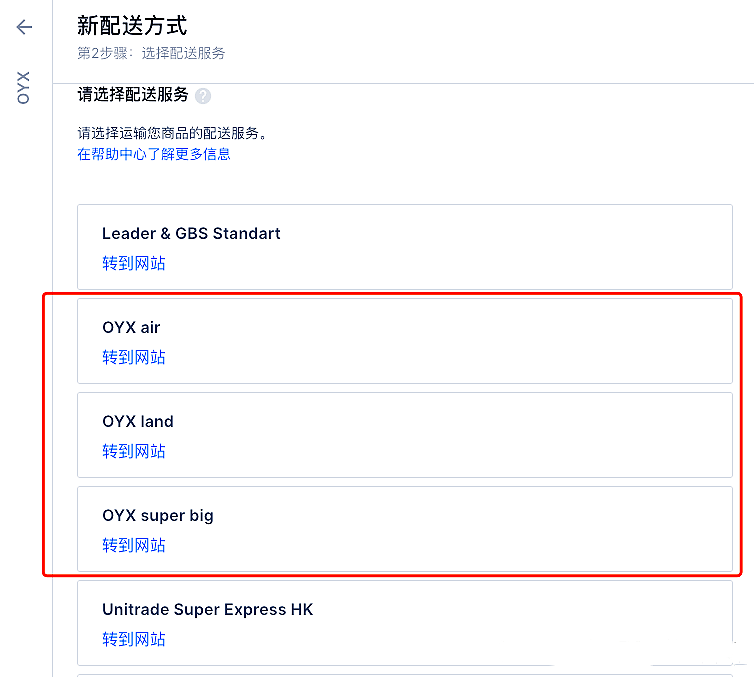Open the 在帮助中心了解更多信息 link
754x677 pixels.
154,154
